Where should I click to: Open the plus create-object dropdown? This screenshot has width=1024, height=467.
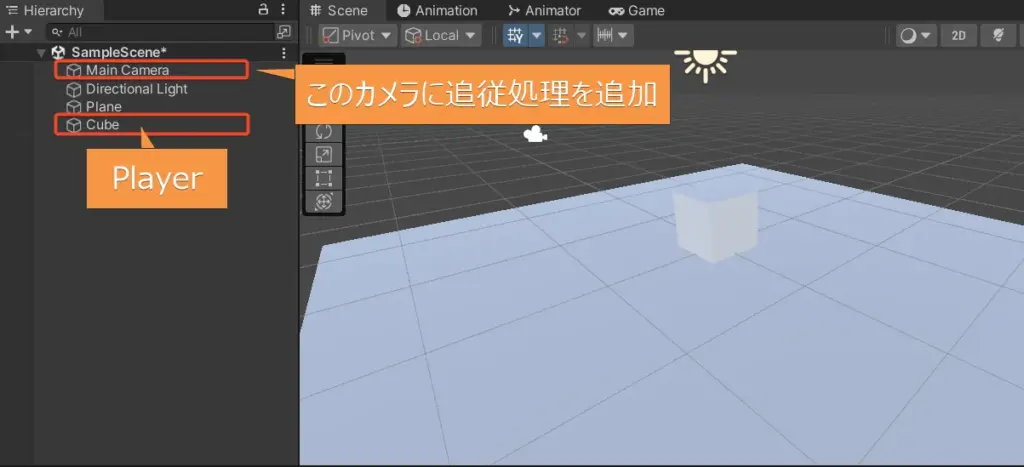[18, 31]
